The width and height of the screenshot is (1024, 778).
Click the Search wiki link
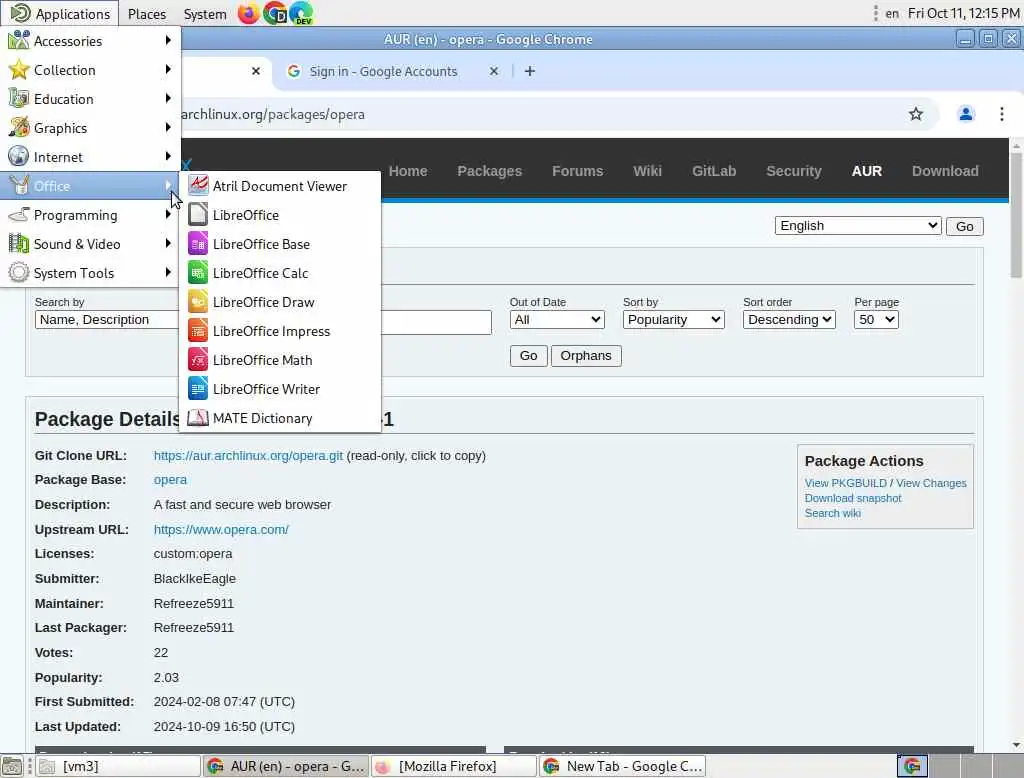click(x=833, y=513)
